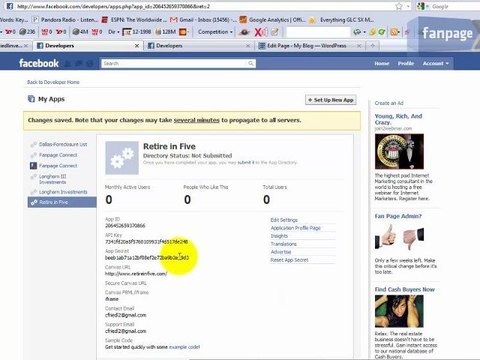Select Retire in Five app in sidebar

62,202
